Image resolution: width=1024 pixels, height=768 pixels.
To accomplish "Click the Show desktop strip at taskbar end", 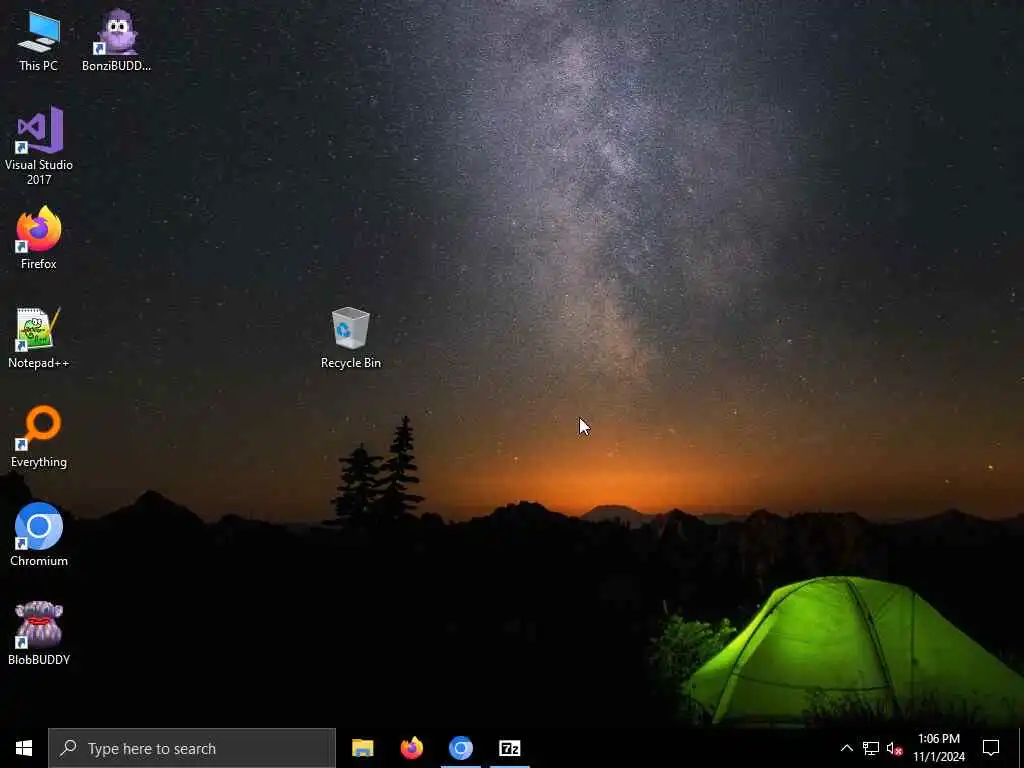I will (x=1021, y=748).
